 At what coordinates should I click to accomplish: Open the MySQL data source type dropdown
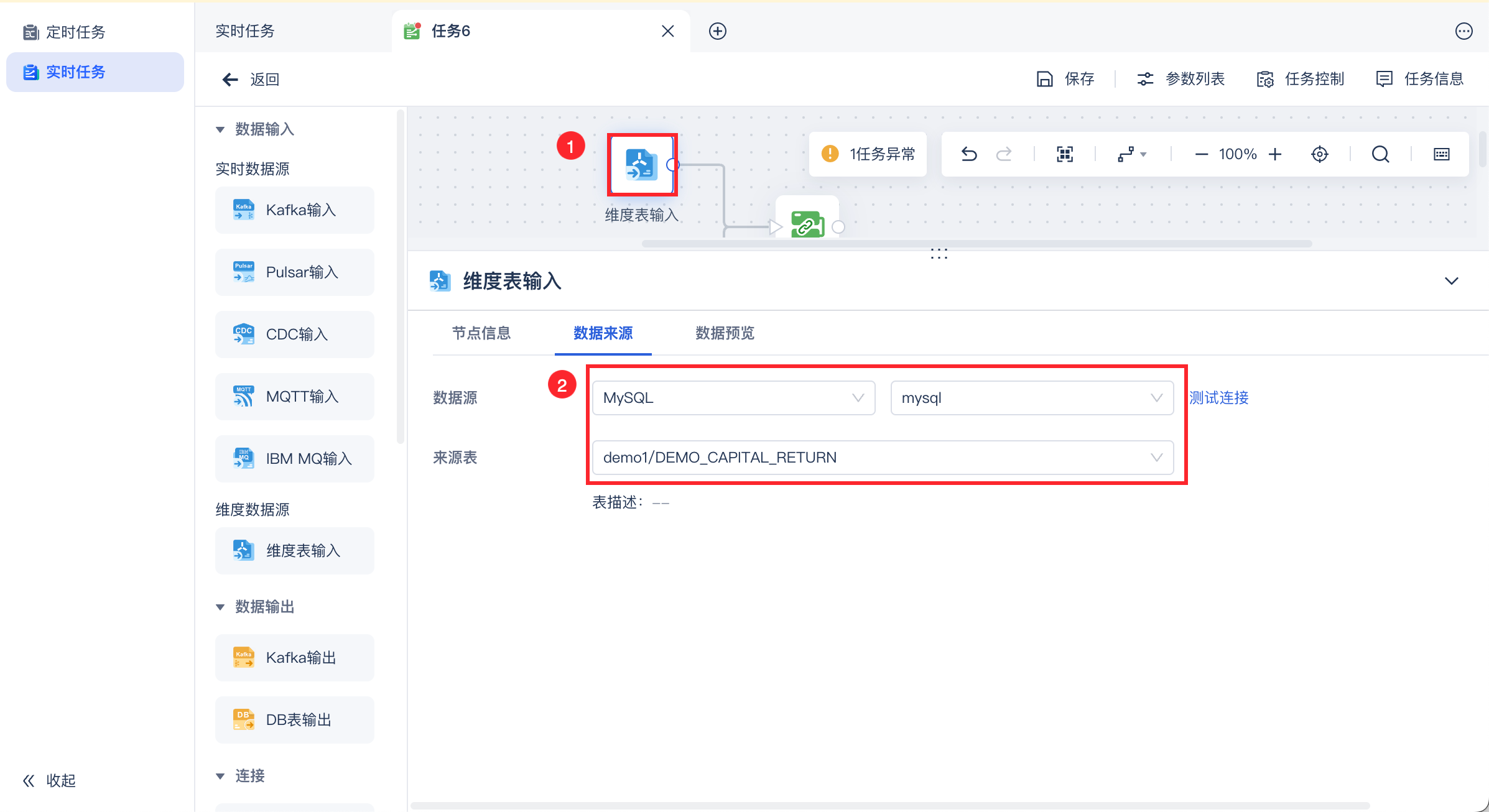tap(733, 398)
